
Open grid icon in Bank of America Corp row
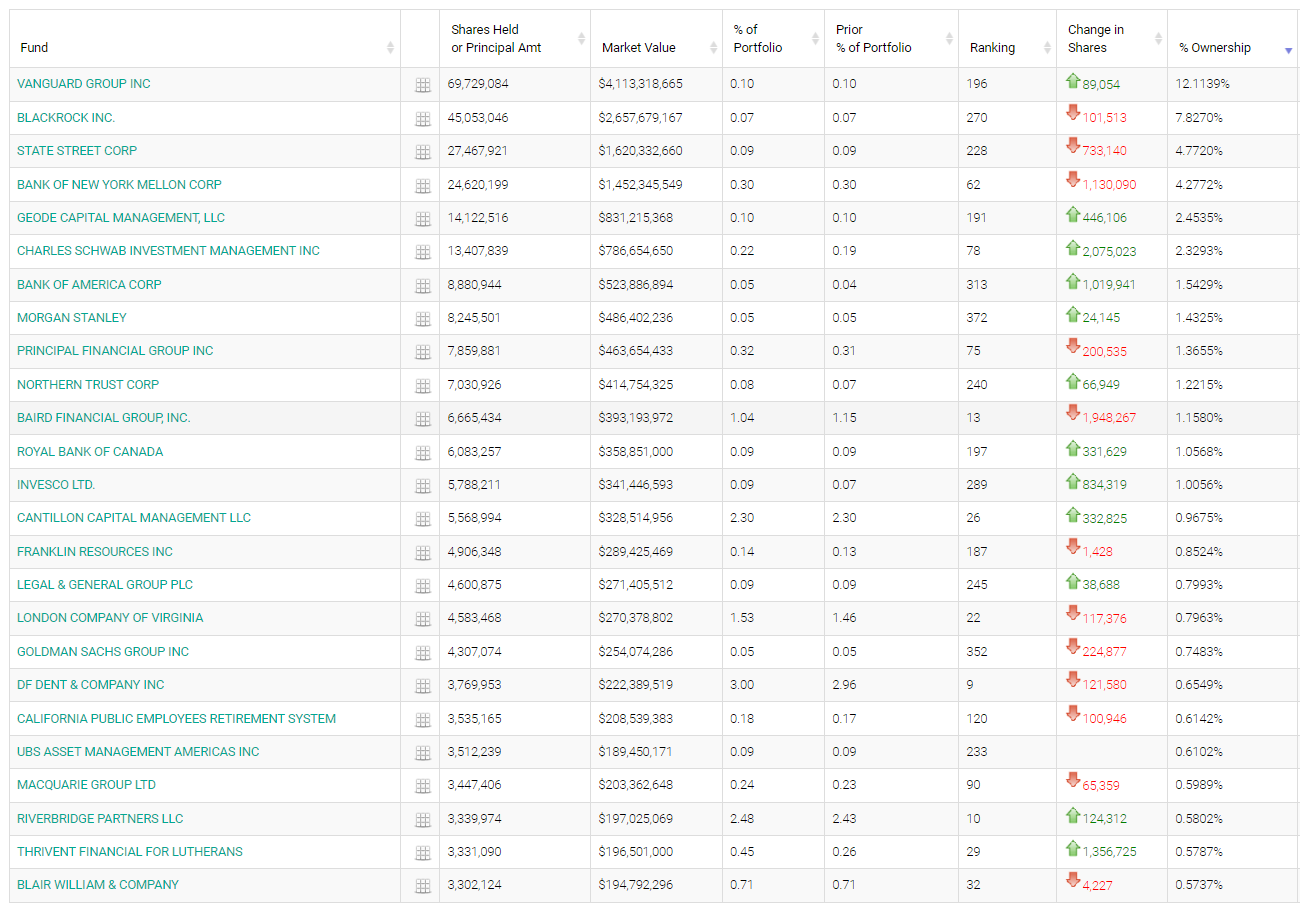pyautogui.click(x=423, y=286)
